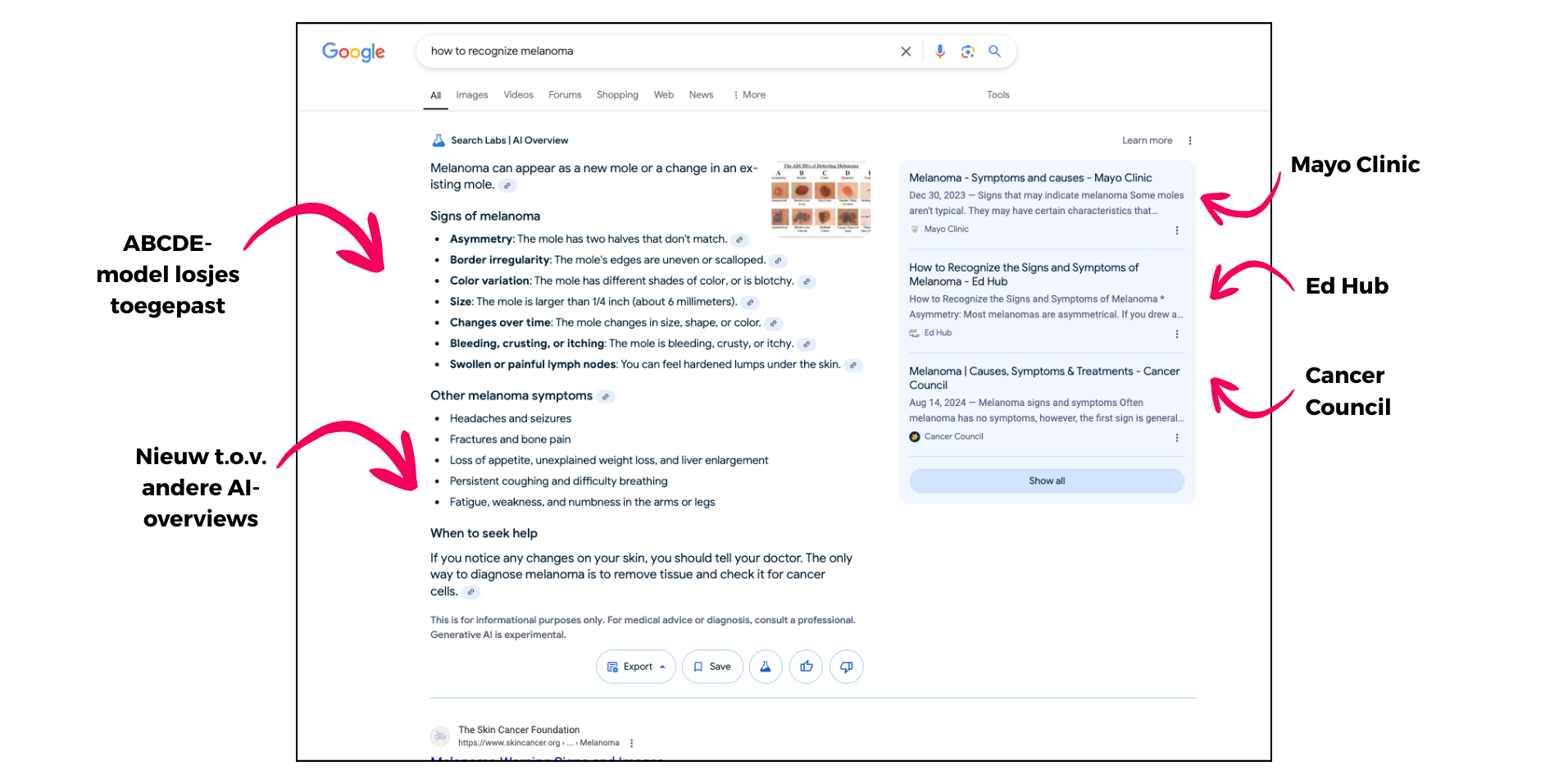This screenshot has width=1568, height=784.
Task: Open the link chip after Changes over time
Action: point(774,323)
